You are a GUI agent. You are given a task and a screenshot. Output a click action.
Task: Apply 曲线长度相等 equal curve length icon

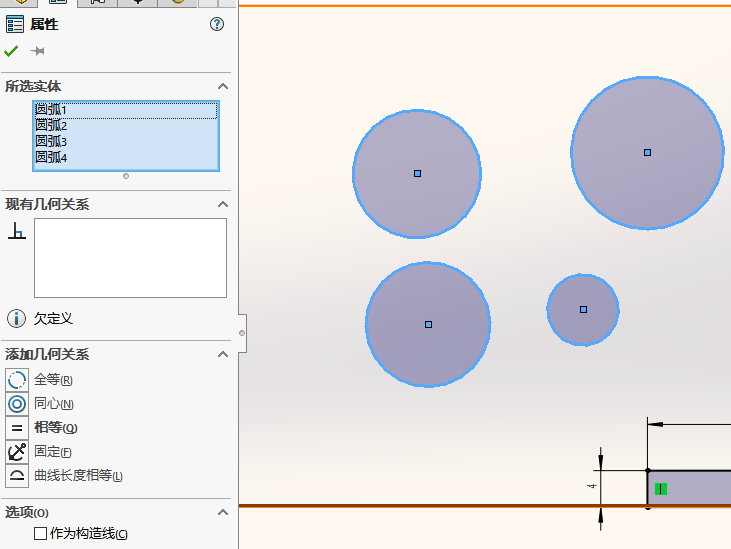click(17, 476)
